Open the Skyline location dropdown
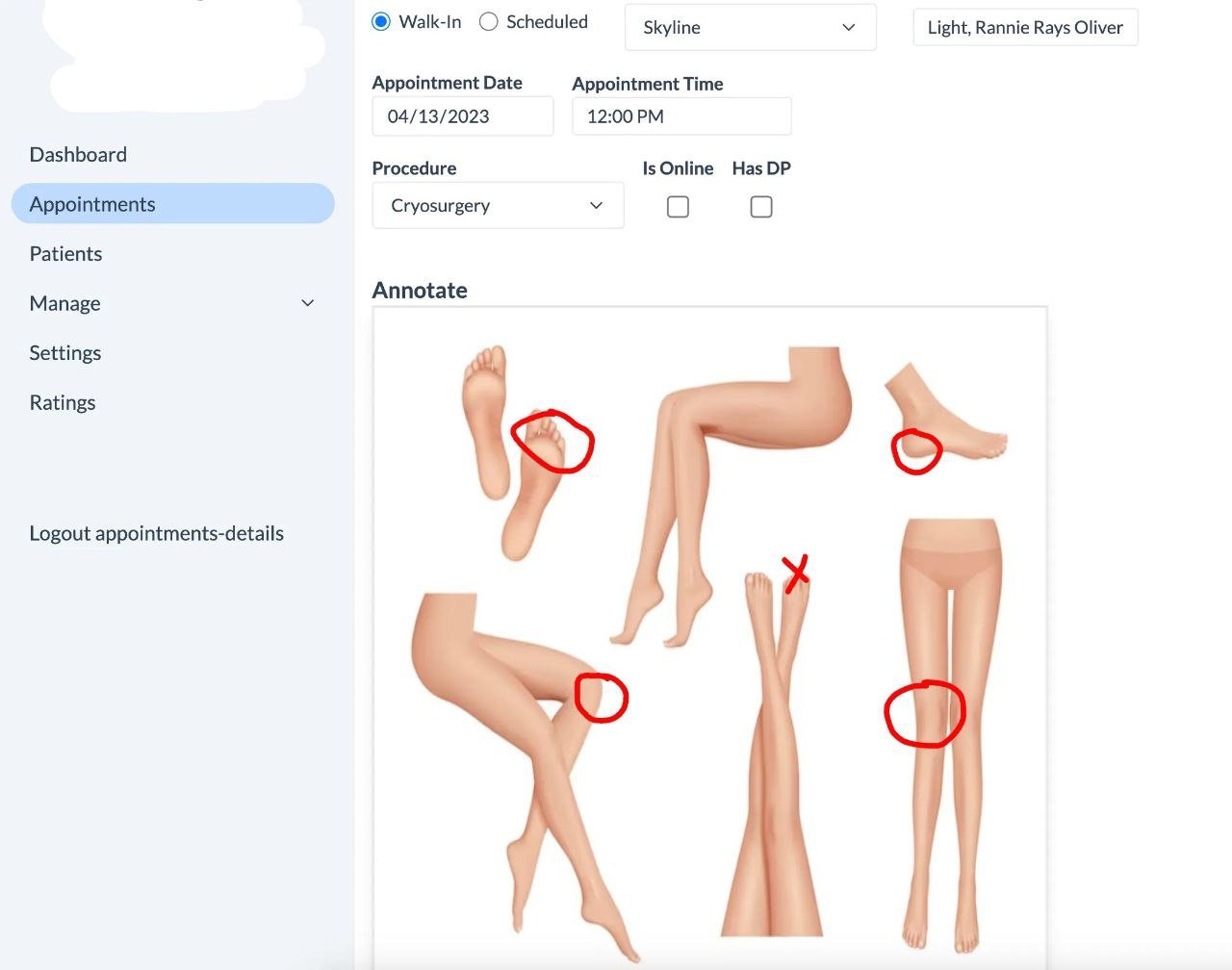1232x970 pixels. coord(750,27)
